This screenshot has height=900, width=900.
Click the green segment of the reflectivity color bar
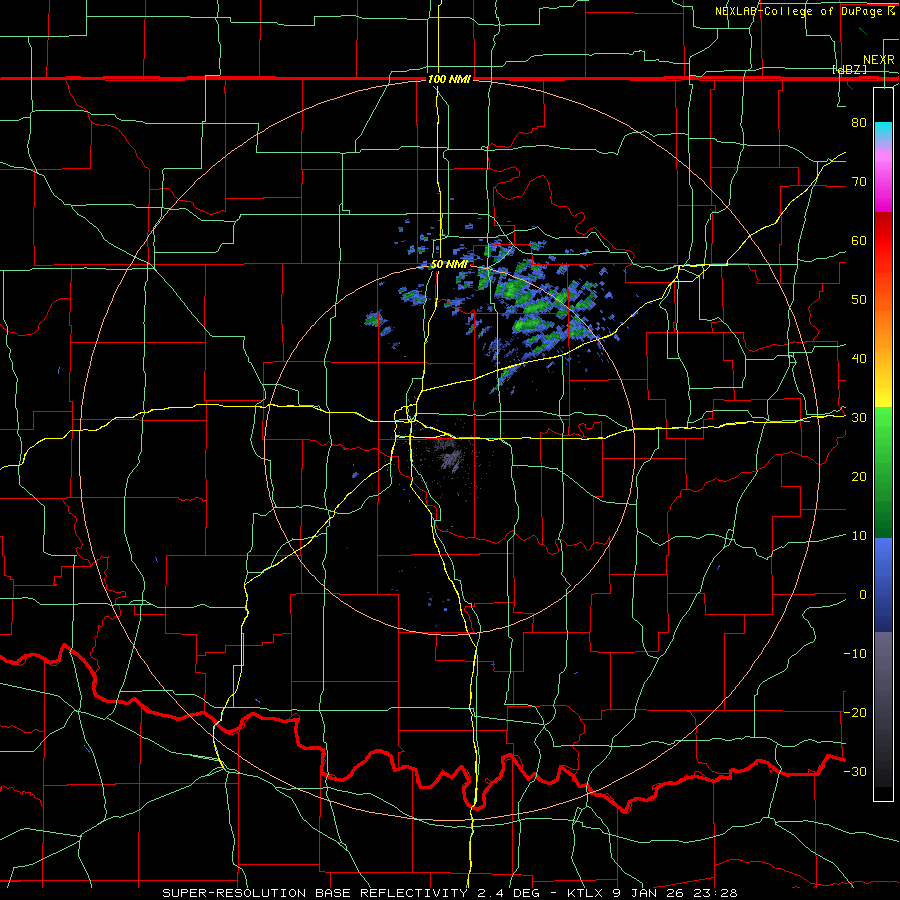coord(883,472)
